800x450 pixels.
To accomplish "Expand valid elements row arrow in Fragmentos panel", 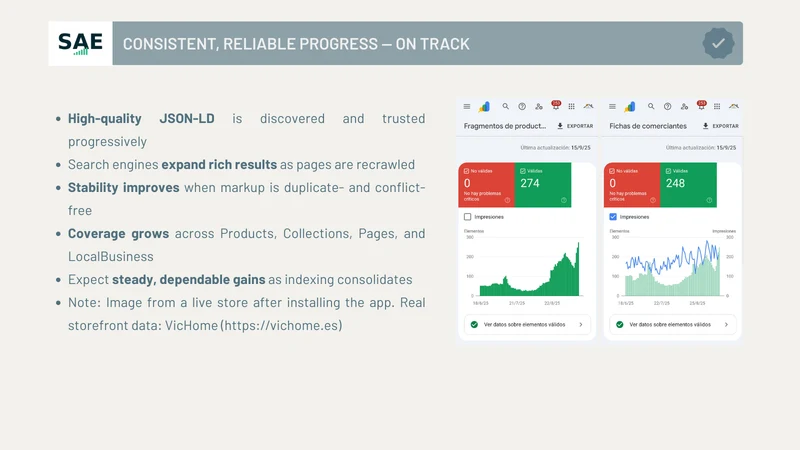I will [581, 324].
